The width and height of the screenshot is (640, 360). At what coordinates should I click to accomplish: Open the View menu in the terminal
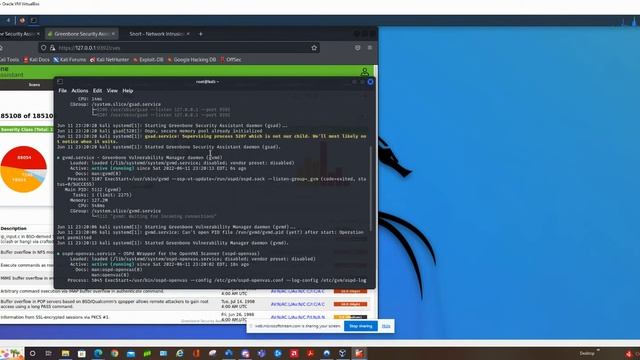click(112, 91)
